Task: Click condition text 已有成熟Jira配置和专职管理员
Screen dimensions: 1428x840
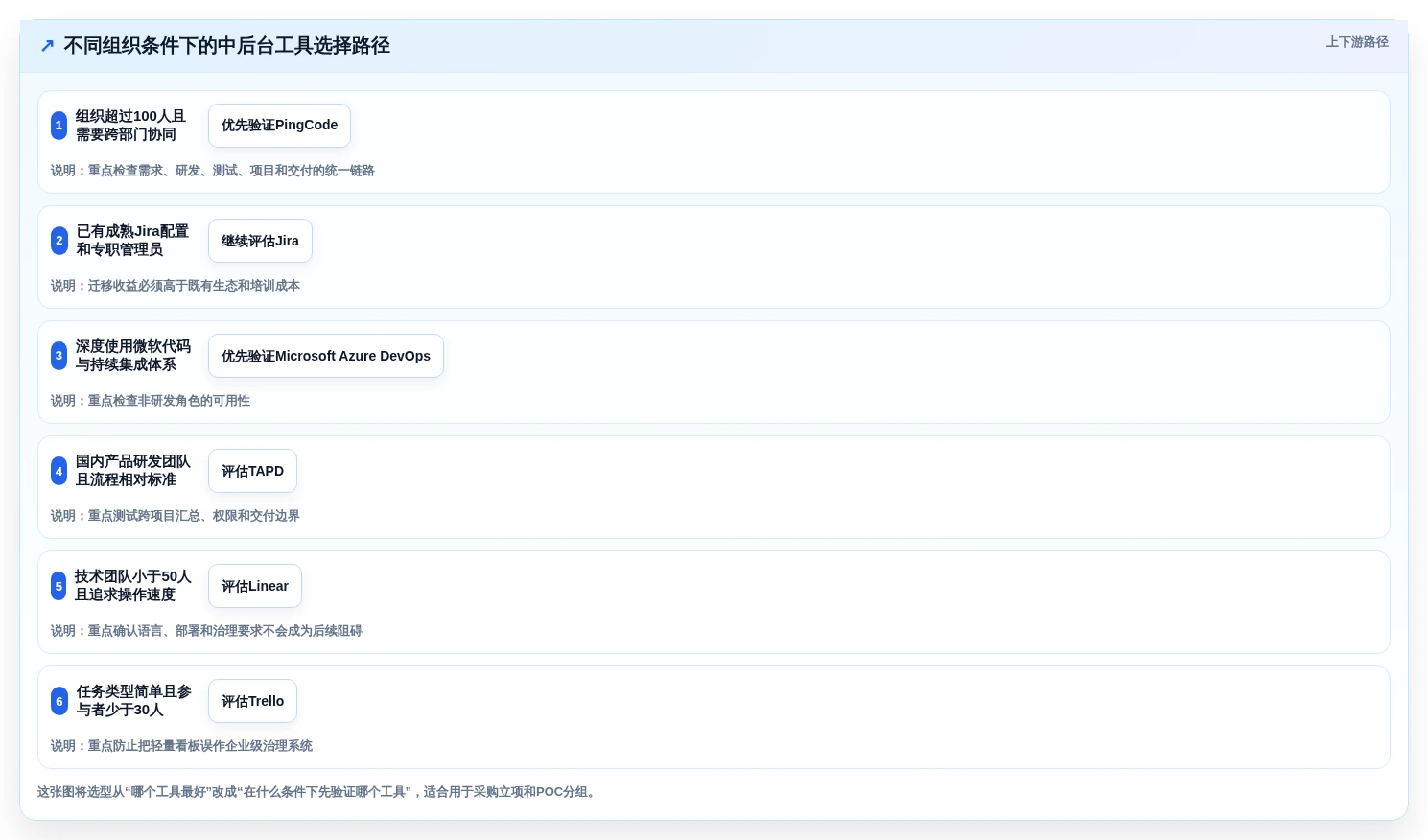Action: (132, 241)
